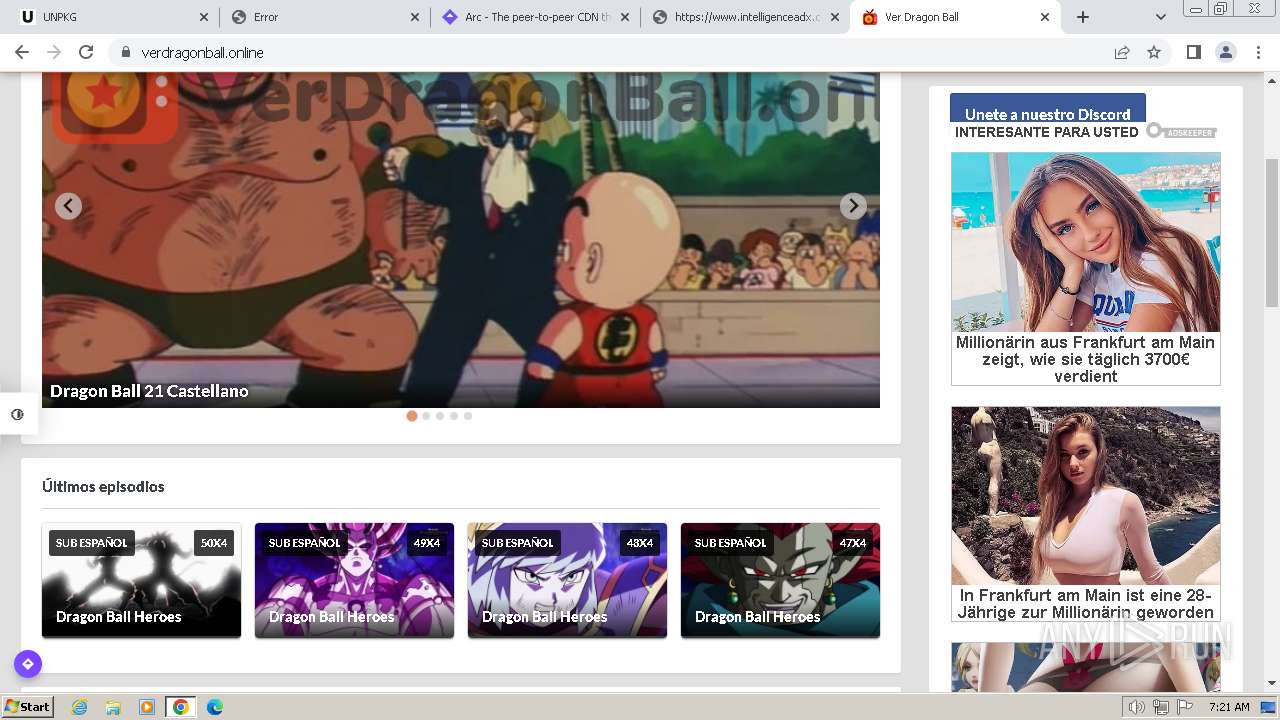Open Dragon Ball Heroes episode 50X4
This screenshot has width=1280, height=720.
pos(141,580)
